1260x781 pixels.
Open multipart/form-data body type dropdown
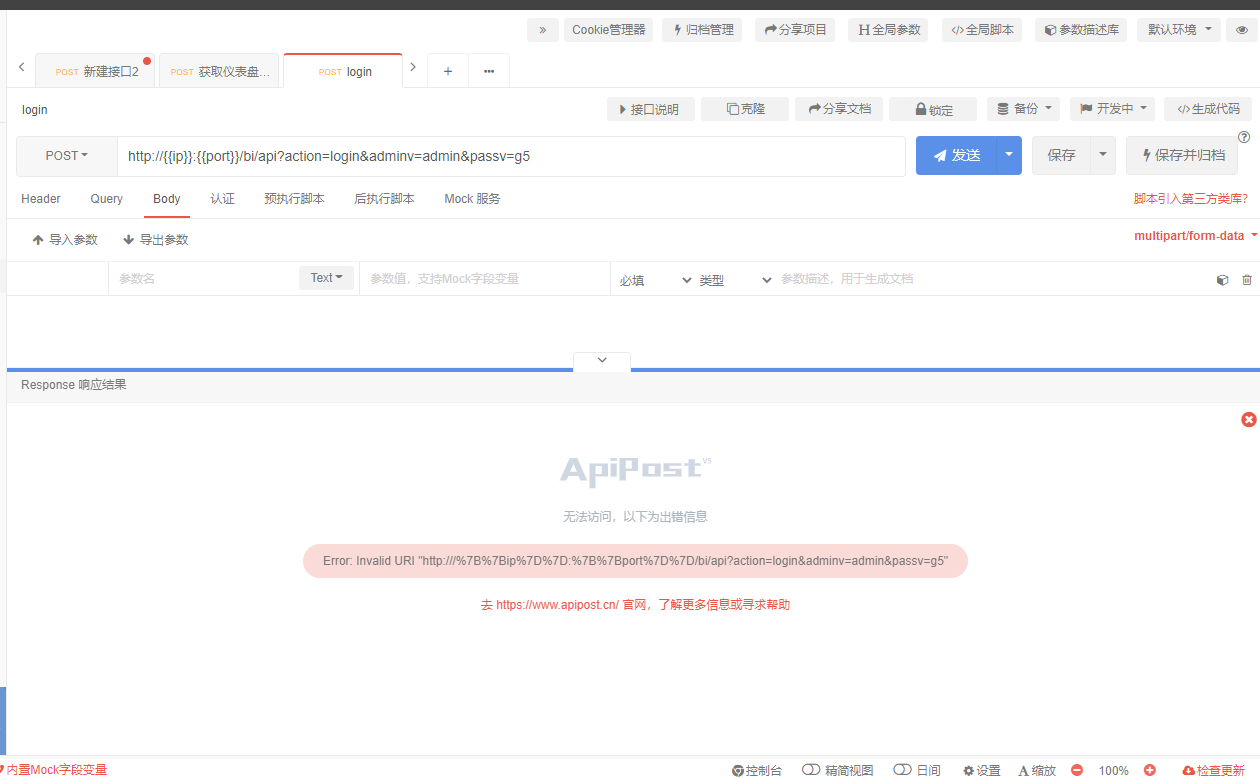1195,236
